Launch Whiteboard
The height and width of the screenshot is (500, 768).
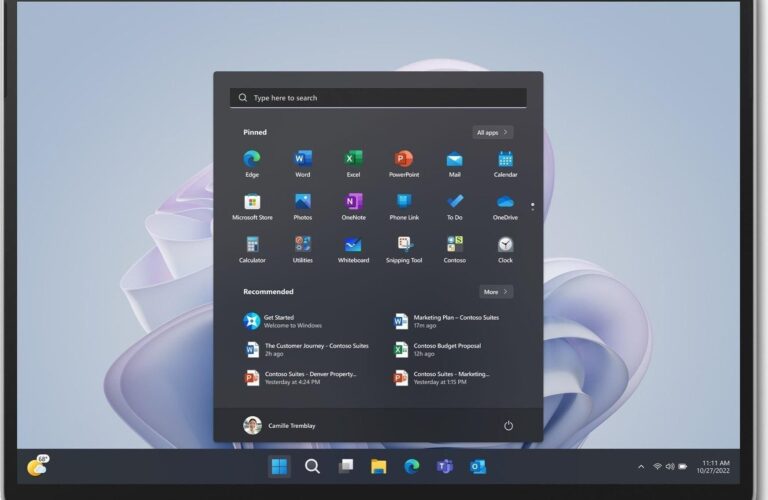tap(353, 249)
